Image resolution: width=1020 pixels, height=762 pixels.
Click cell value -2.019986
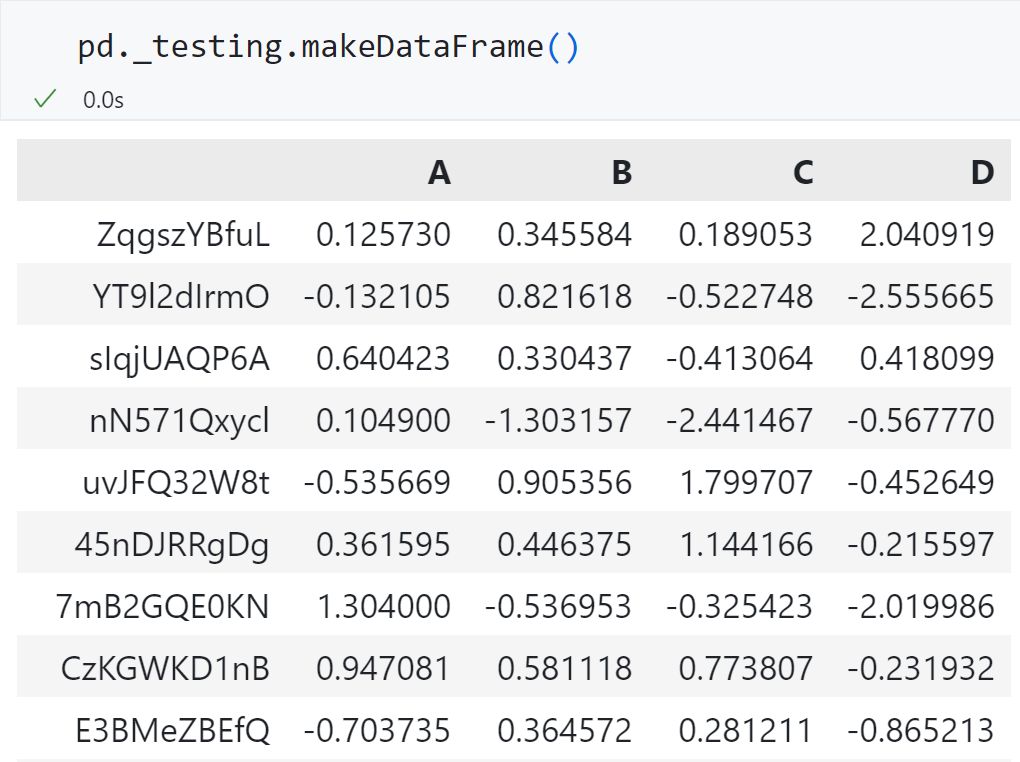[920, 606]
